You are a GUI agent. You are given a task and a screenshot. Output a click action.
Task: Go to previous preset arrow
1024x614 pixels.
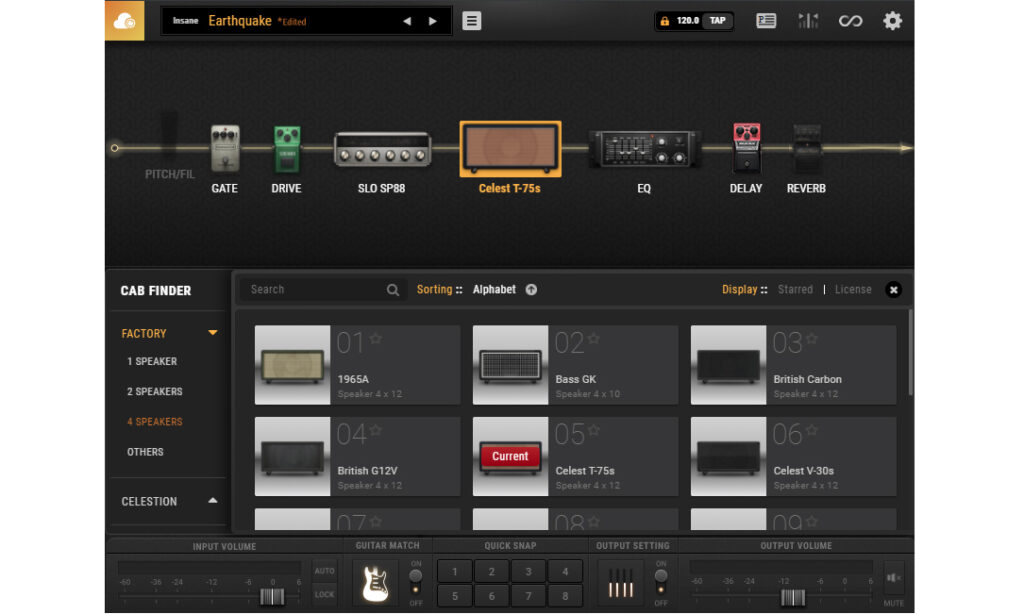coord(407,21)
